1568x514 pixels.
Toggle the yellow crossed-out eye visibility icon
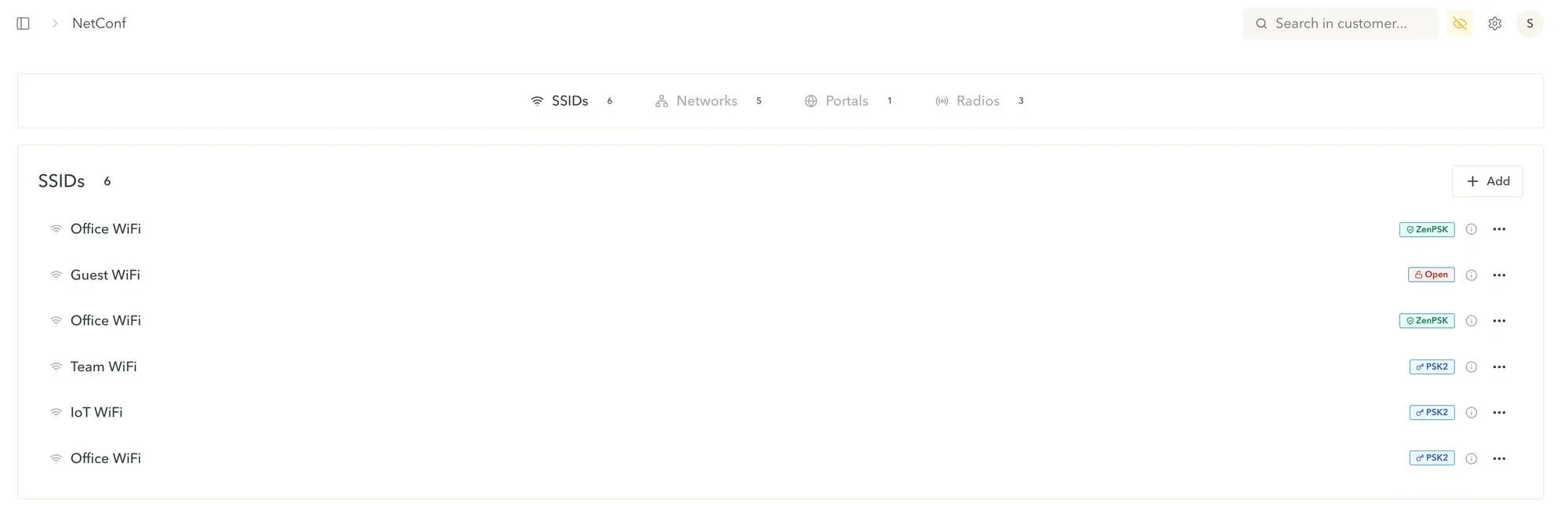[x=1460, y=24]
